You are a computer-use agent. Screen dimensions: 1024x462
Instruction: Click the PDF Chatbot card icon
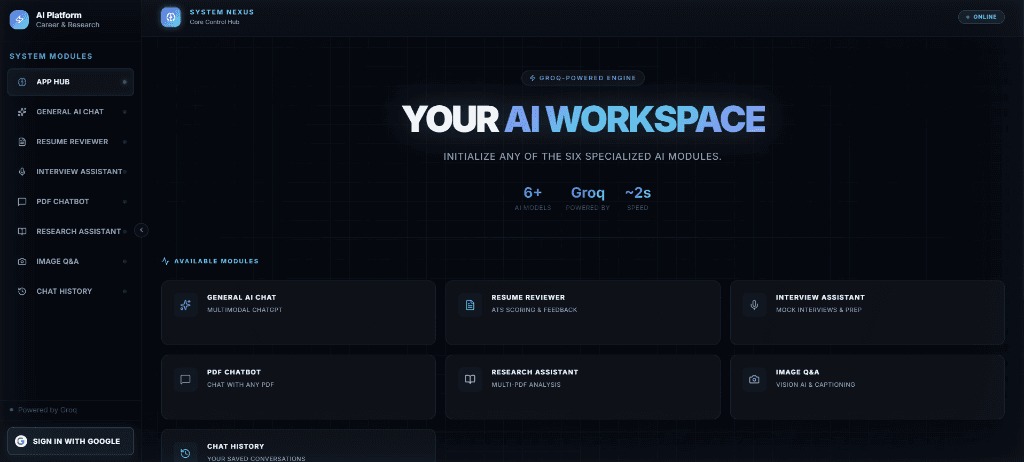[x=185, y=380]
